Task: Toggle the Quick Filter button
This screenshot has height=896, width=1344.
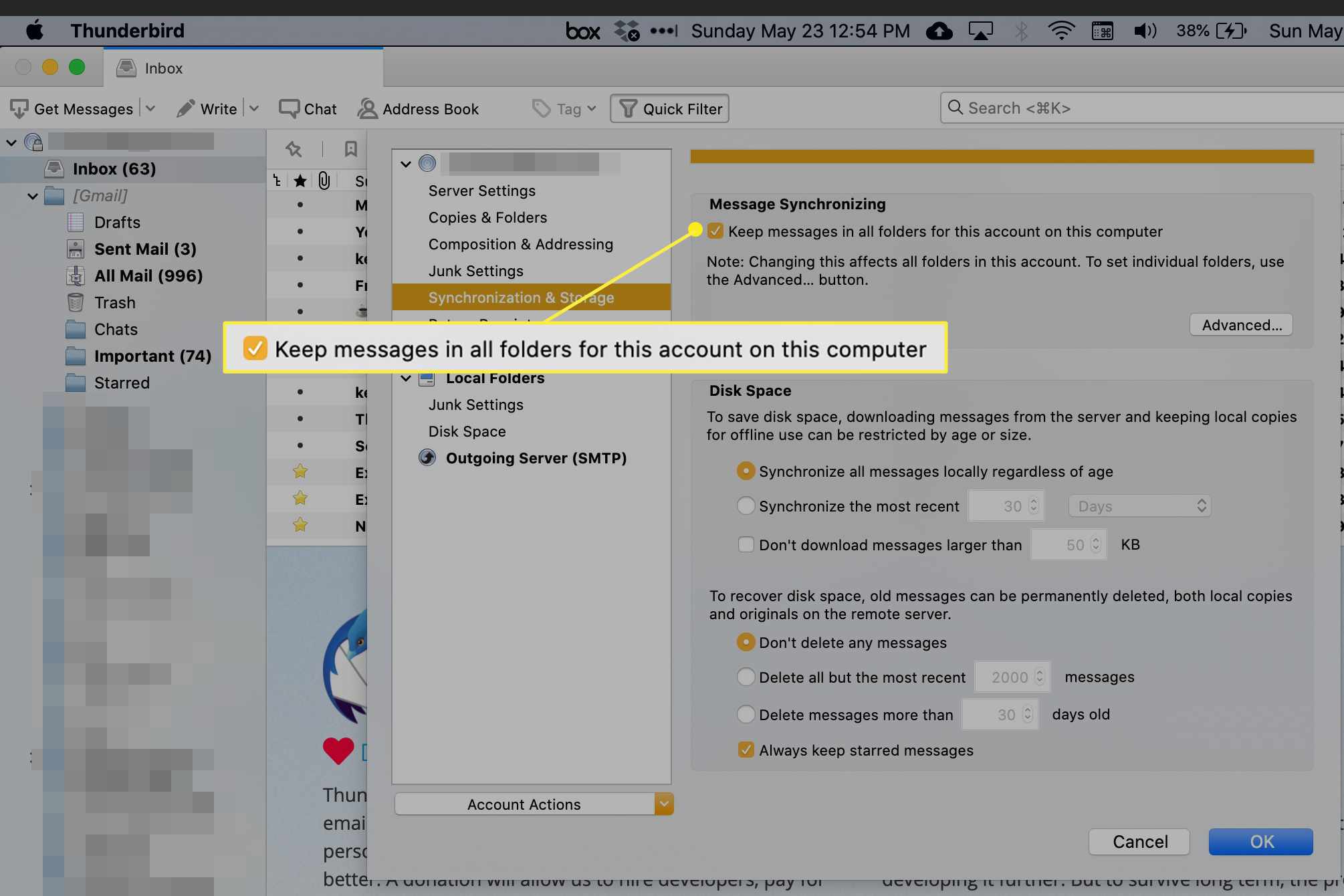Action: click(669, 109)
